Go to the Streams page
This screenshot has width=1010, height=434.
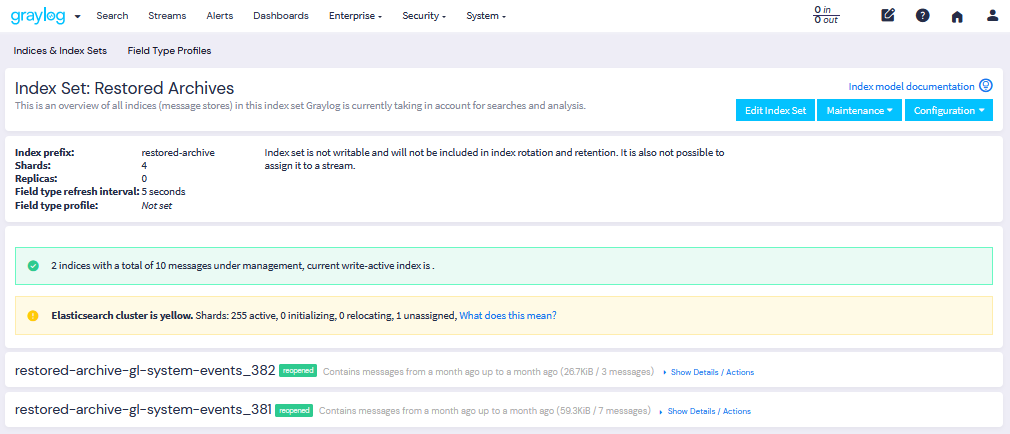(x=167, y=16)
